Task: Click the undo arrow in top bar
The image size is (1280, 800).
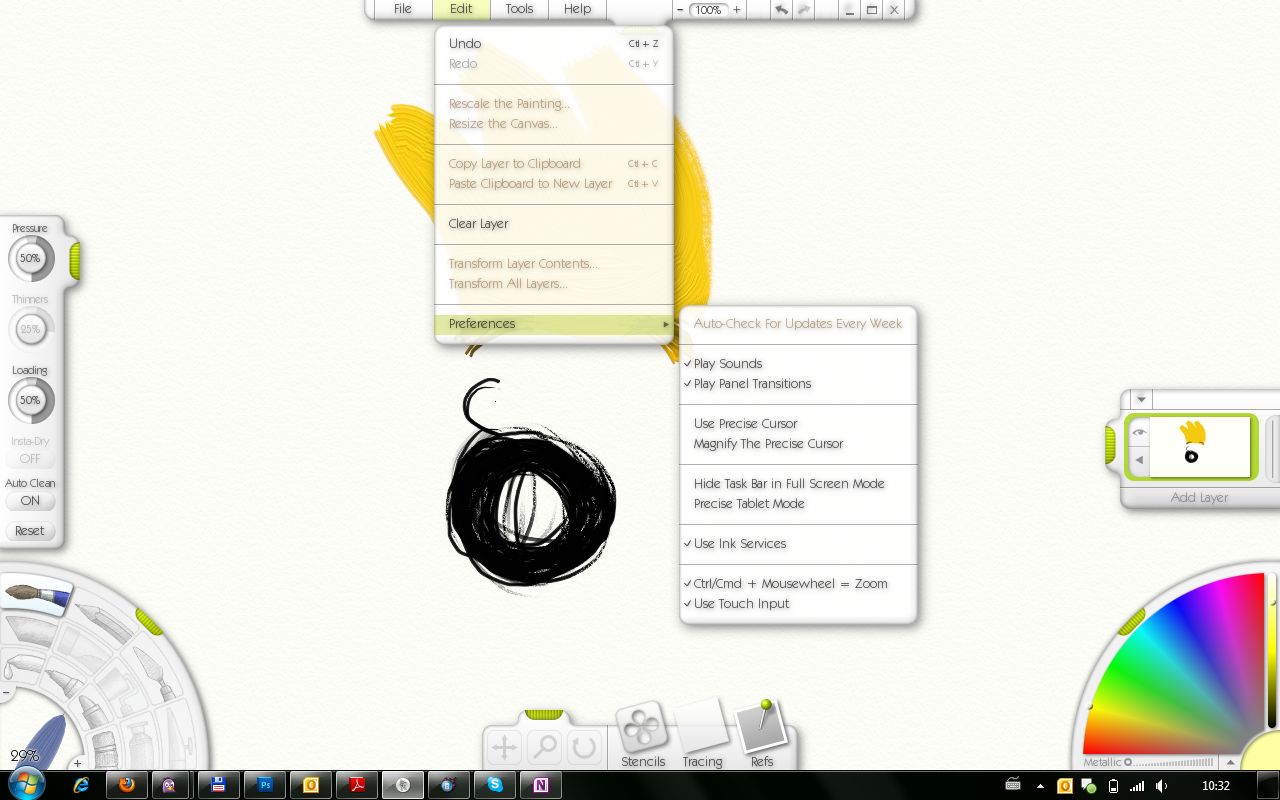Action: click(x=781, y=9)
